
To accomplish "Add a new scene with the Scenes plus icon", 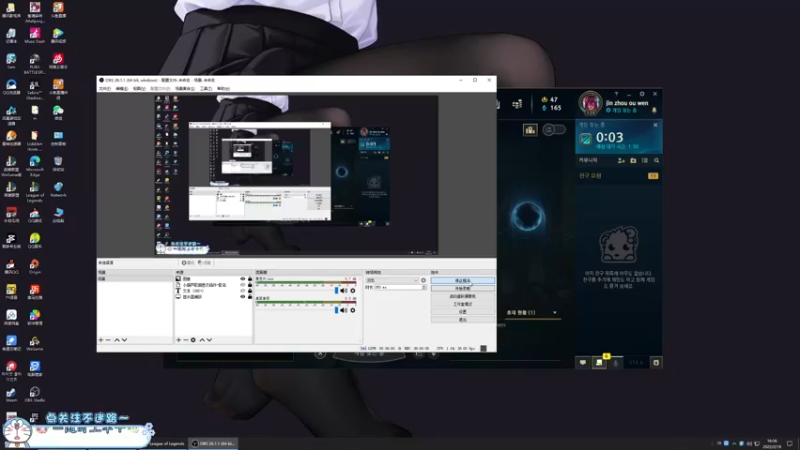I will [101, 340].
